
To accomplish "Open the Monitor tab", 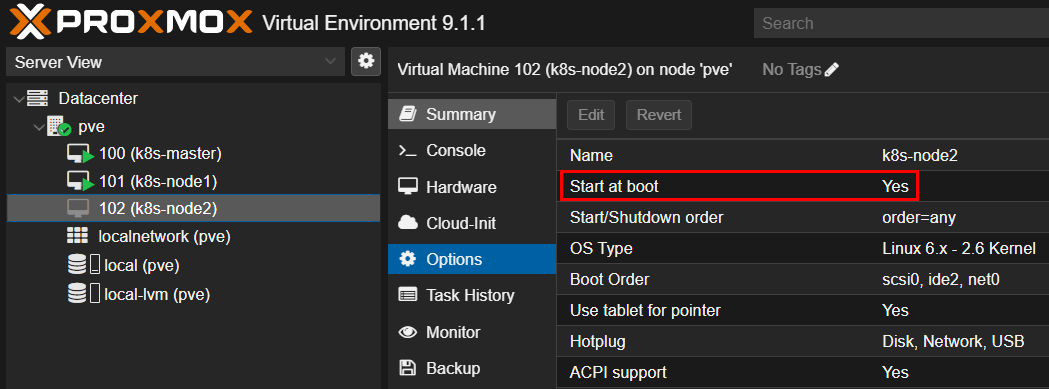I will pos(472,332).
